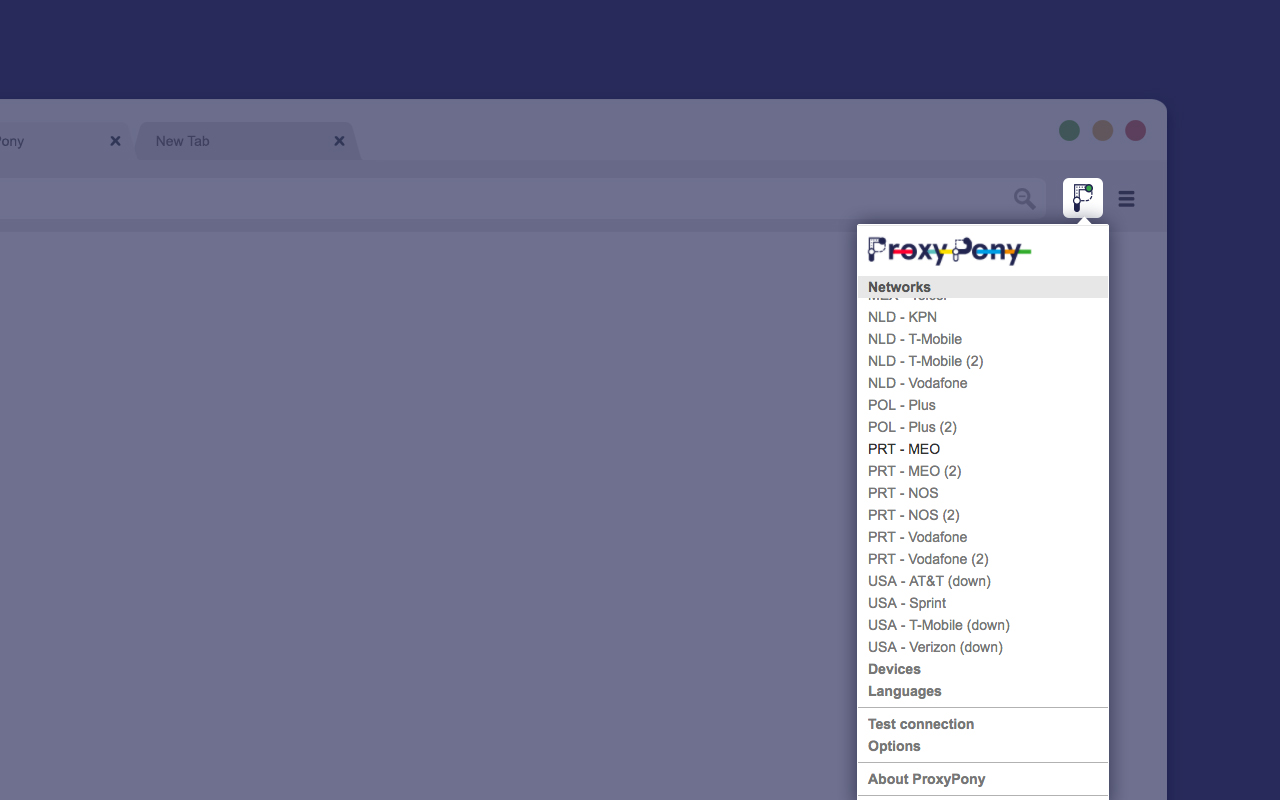
Task: Select network PRT - NOS (2)
Action: coord(983,515)
